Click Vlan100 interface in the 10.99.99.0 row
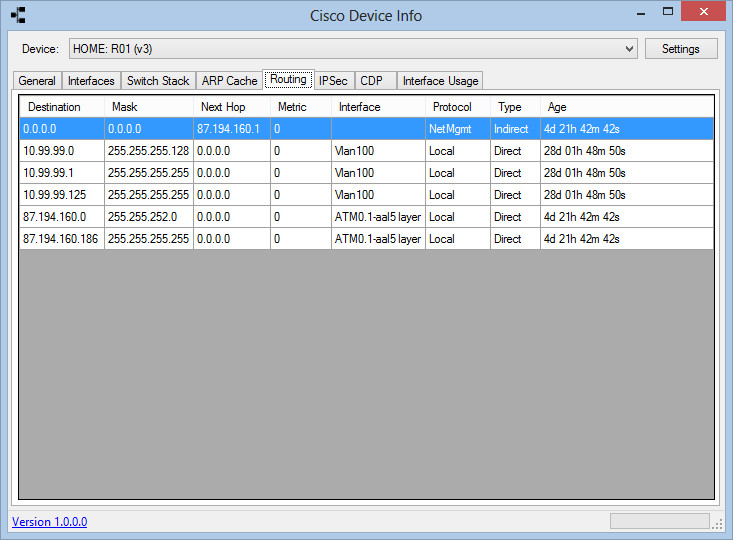 (378, 151)
